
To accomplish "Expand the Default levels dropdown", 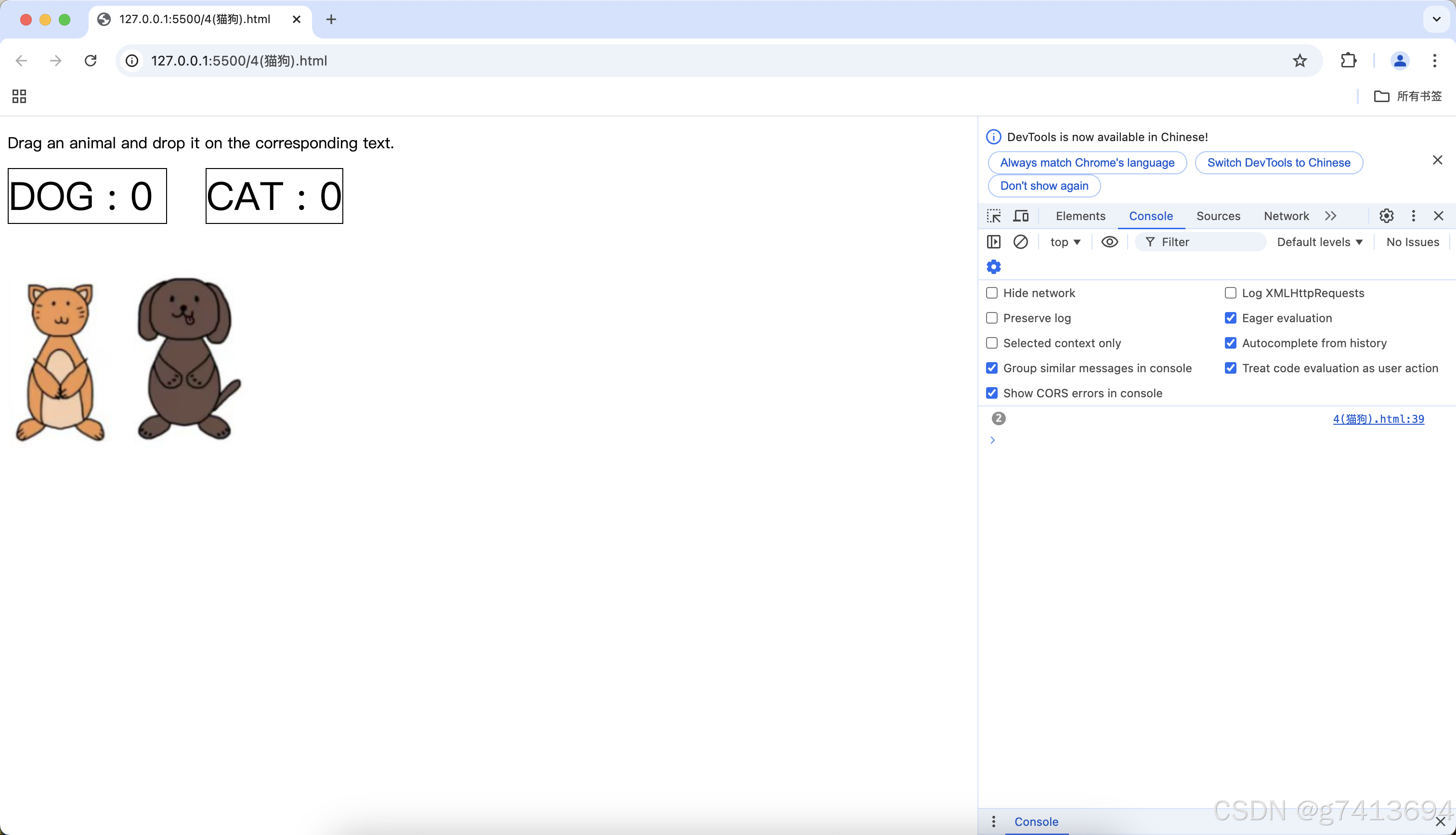I will (1319, 242).
